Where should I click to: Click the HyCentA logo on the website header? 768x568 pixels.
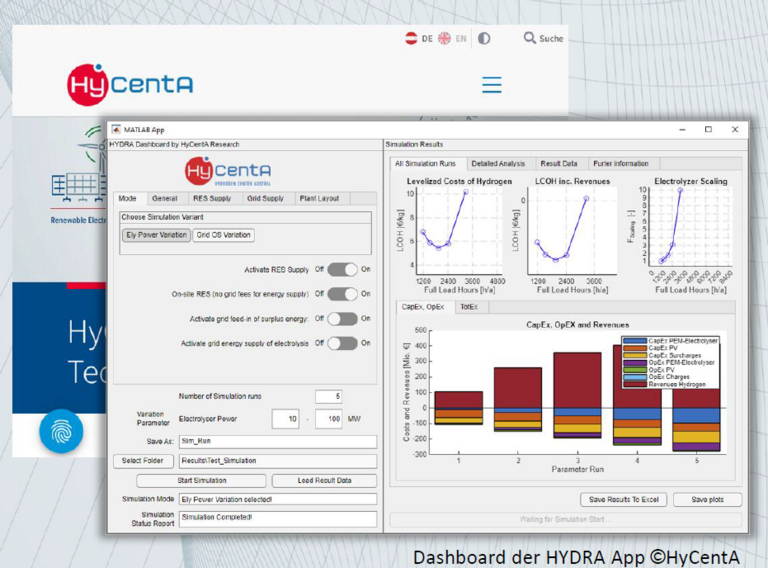[130, 85]
